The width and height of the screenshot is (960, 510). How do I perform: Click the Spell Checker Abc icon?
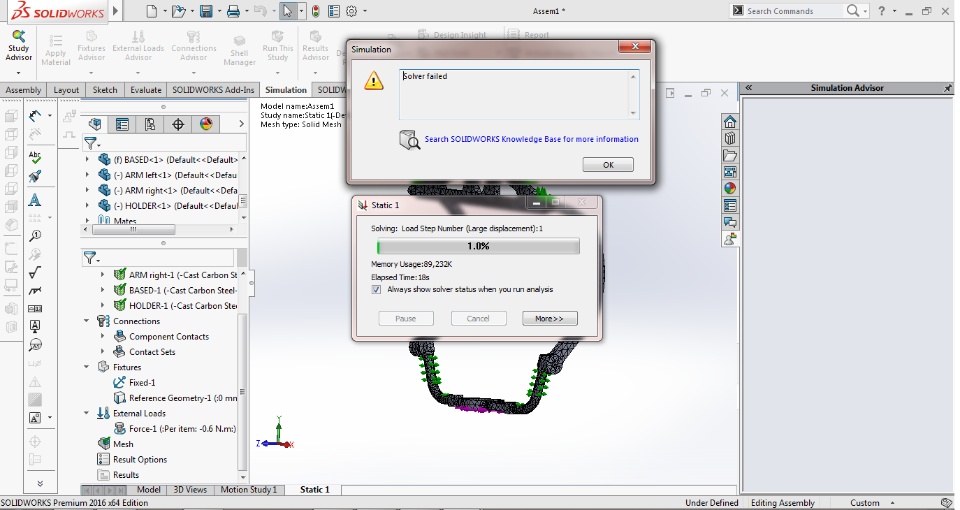pos(35,157)
